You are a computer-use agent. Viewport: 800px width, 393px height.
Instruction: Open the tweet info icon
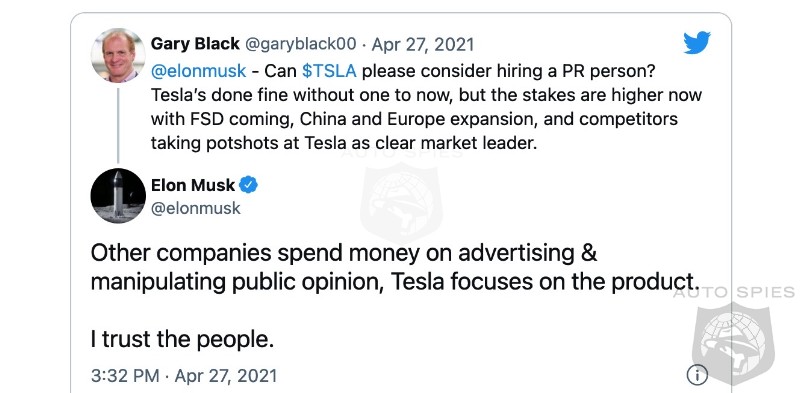tap(697, 375)
